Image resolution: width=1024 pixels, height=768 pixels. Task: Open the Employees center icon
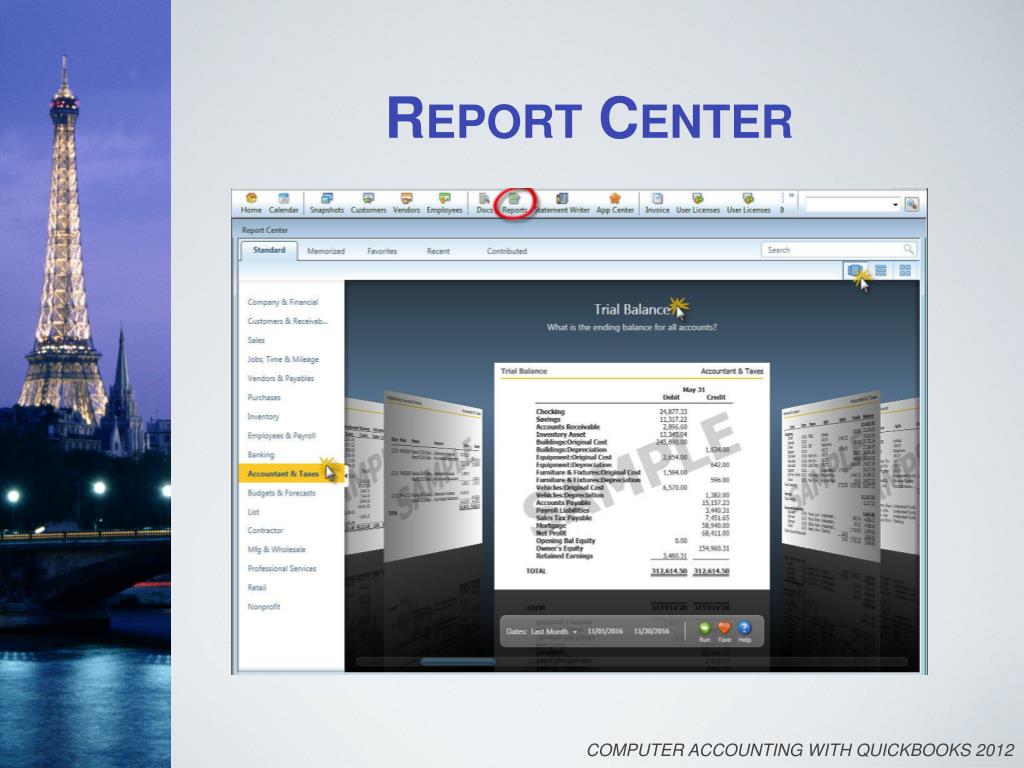[x=445, y=203]
